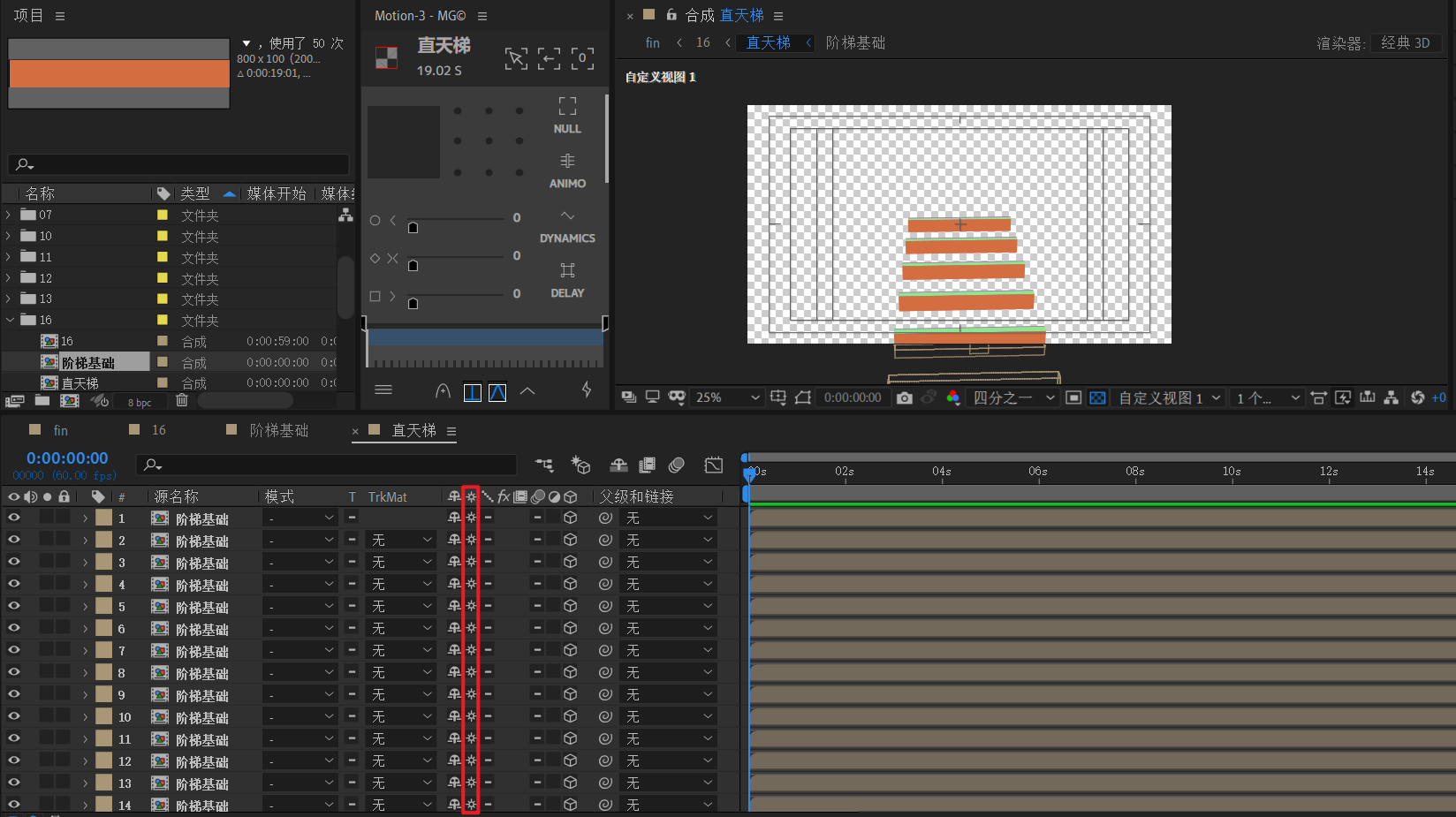Image resolution: width=1456 pixels, height=817 pixels.
Task: Toggle the transparency grid in viewer
Action: [x=1097, y=398]
